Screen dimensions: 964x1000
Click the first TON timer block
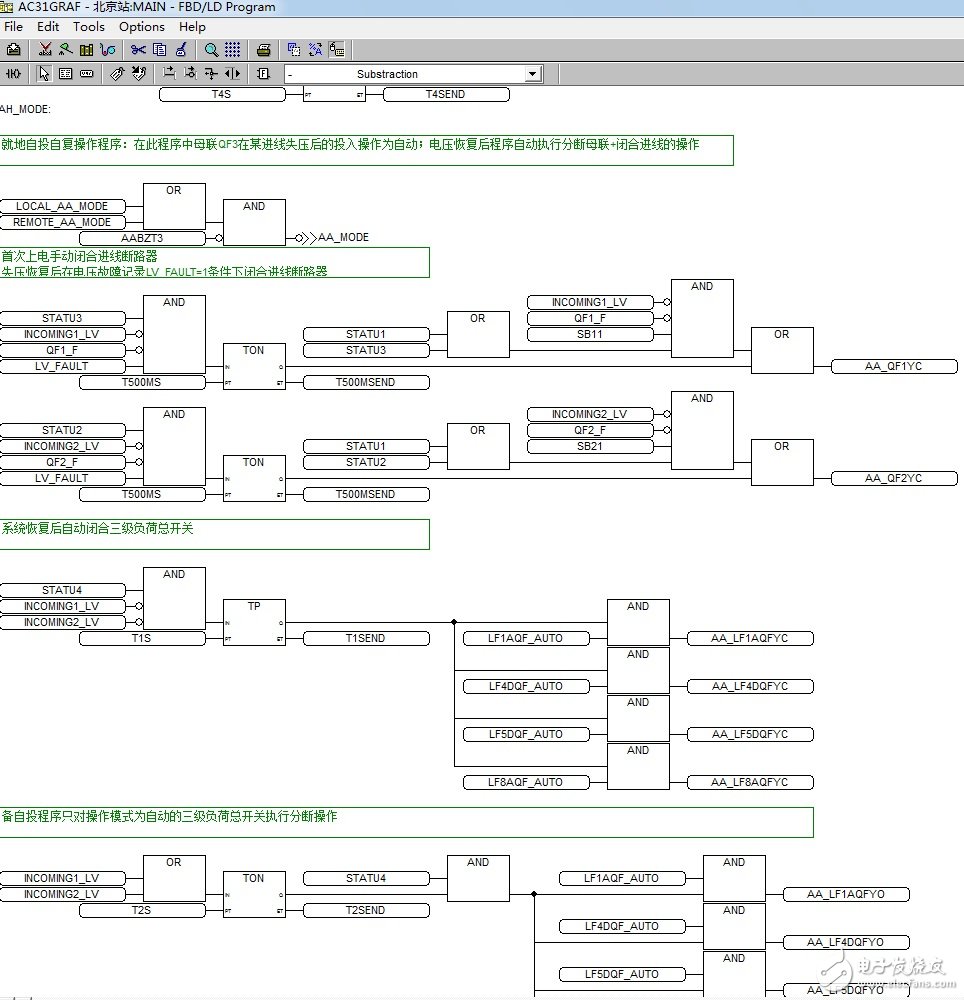254,366
